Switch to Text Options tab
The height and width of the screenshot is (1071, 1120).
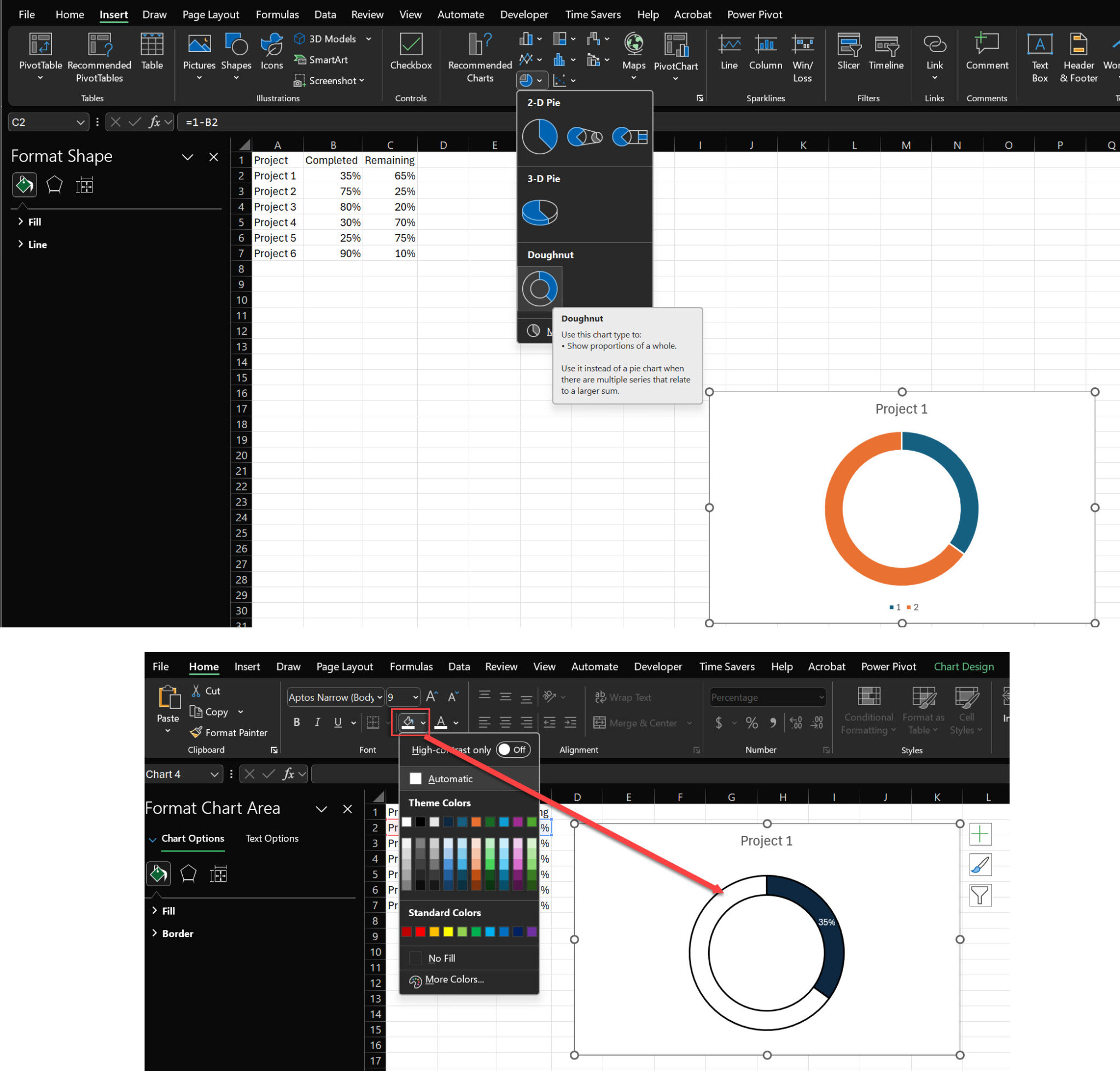(272, 838)
